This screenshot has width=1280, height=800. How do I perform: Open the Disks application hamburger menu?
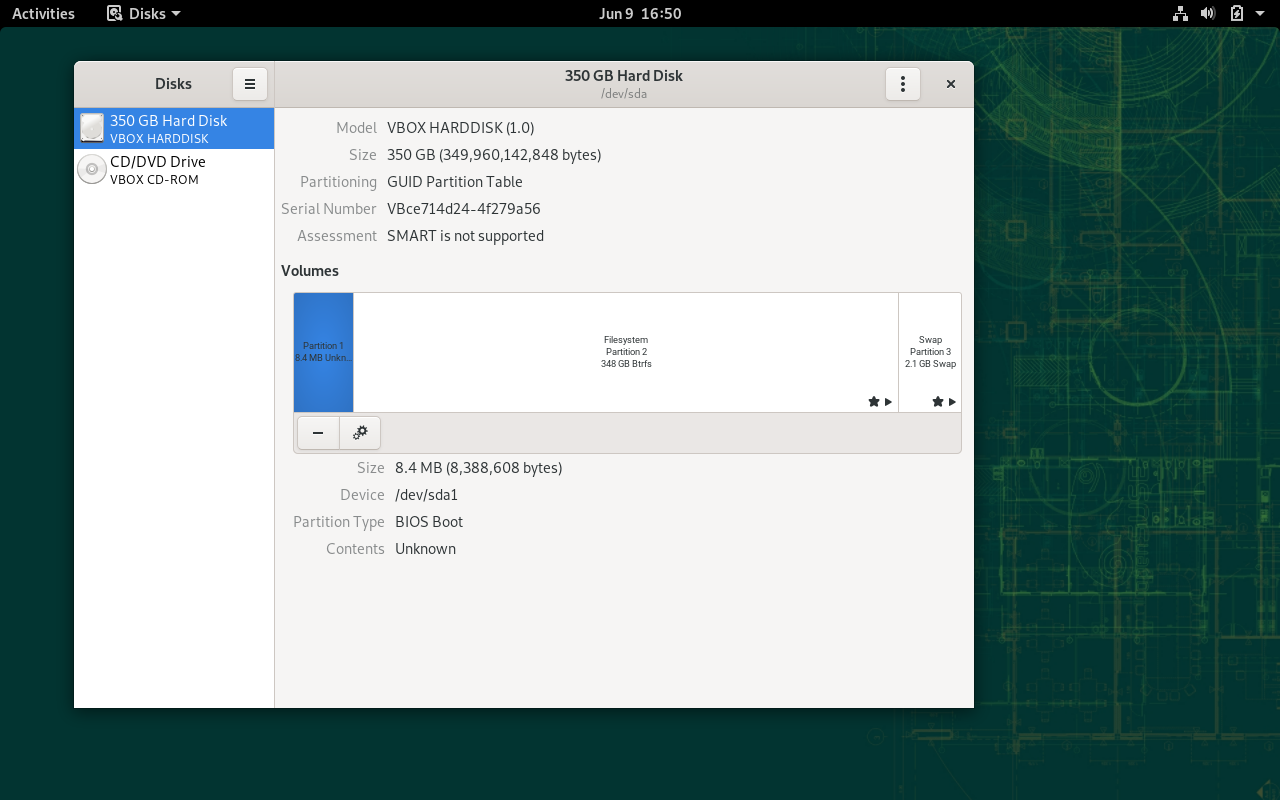tap(250, 84)
